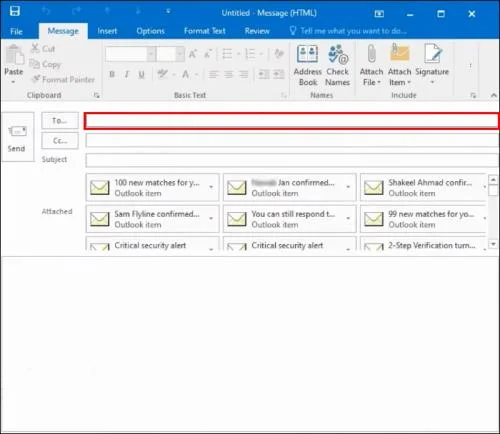Toggle bold formatting
This screenshot has width=500, height=434.
pos(112,74)
